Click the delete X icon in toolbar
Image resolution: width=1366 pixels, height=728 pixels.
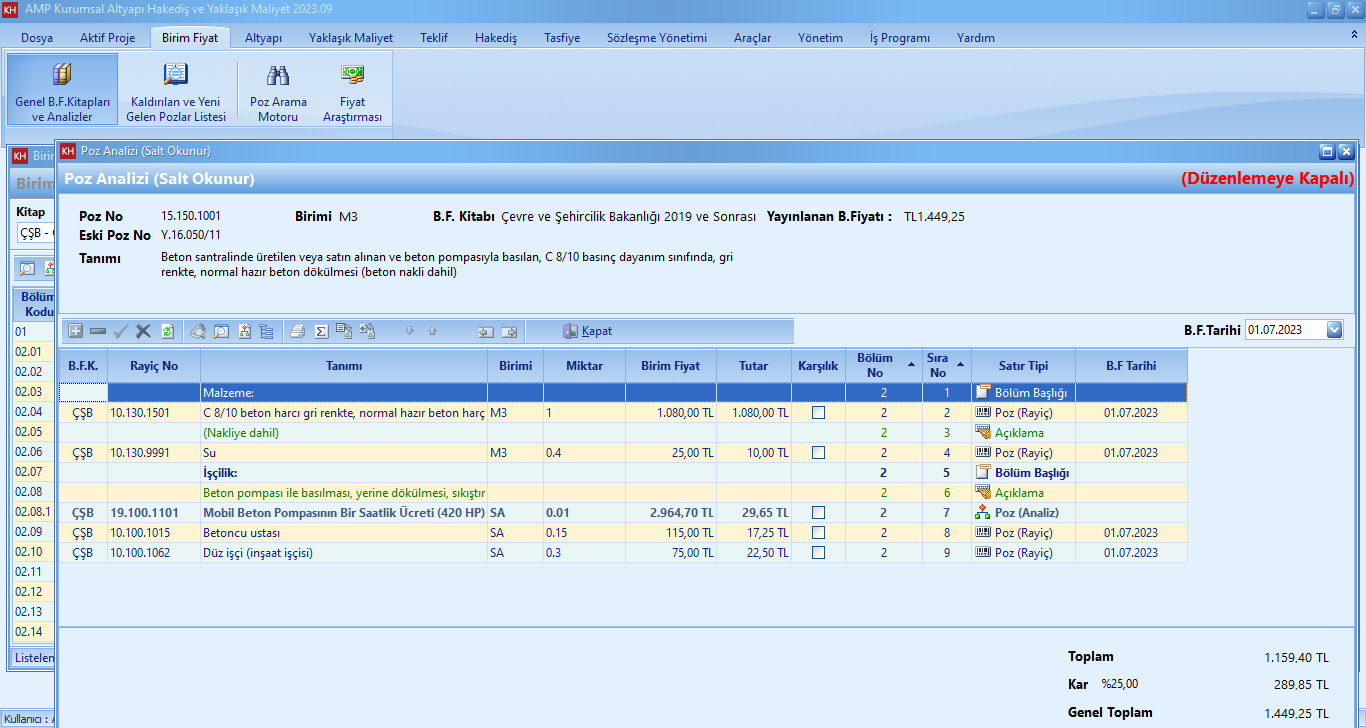pos(143,331)
